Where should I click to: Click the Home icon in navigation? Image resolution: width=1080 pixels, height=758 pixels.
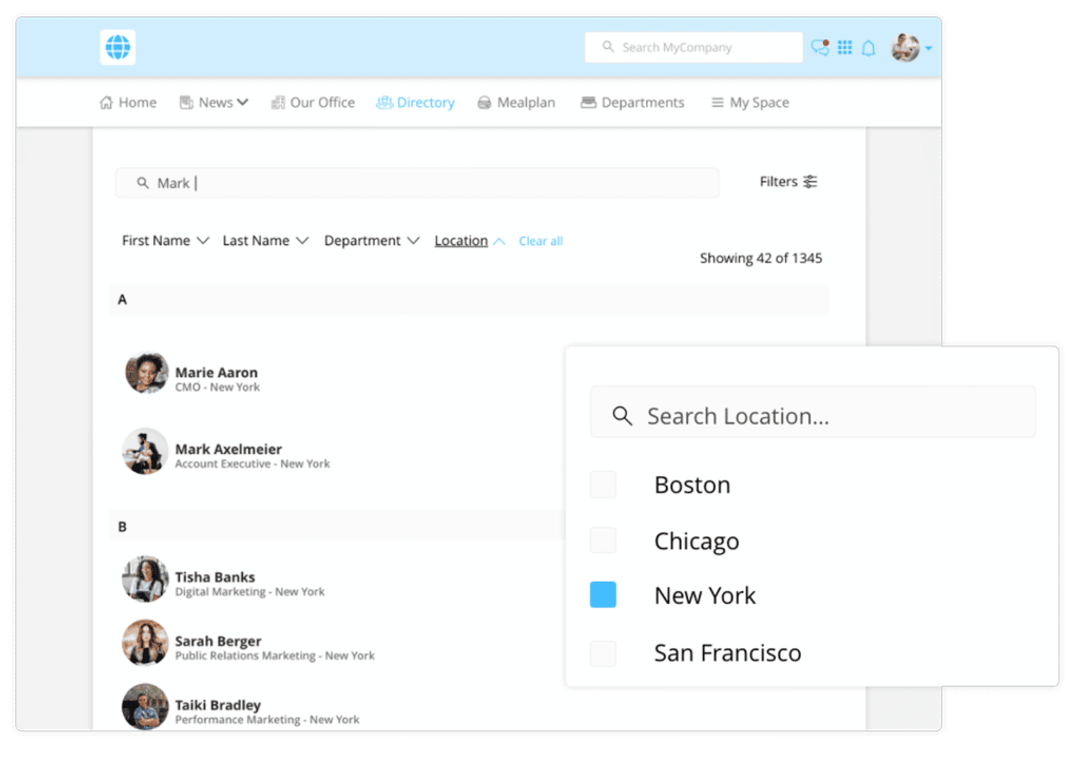coord(107,102)
